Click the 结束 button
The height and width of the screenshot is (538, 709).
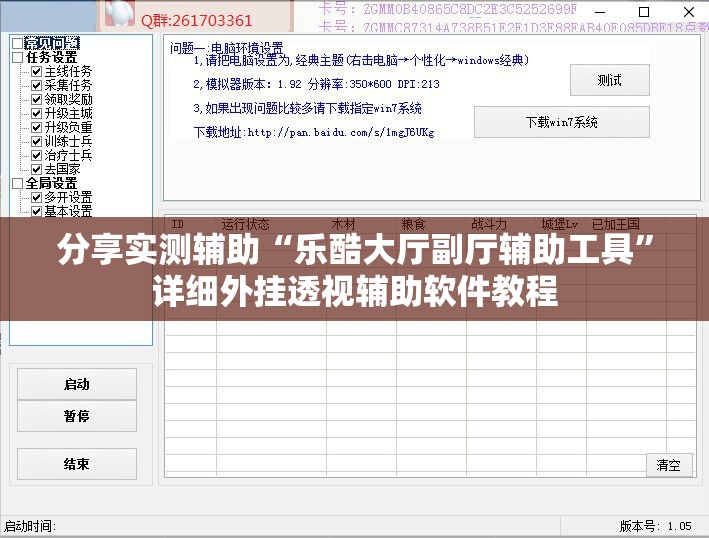coord(77,464)
